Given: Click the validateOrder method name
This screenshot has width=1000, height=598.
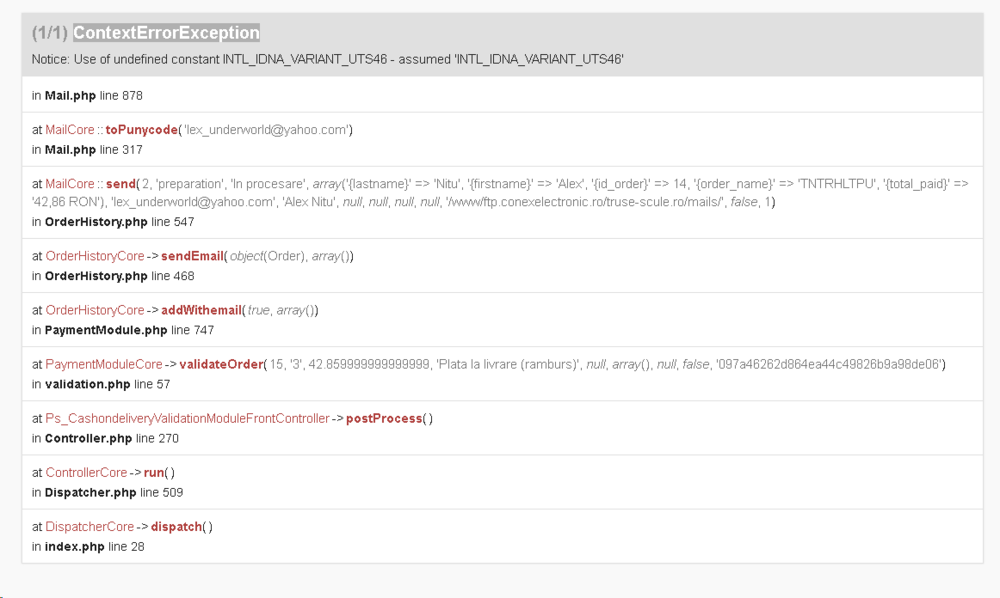Looking at the screenshot, I should coord(221,365).
